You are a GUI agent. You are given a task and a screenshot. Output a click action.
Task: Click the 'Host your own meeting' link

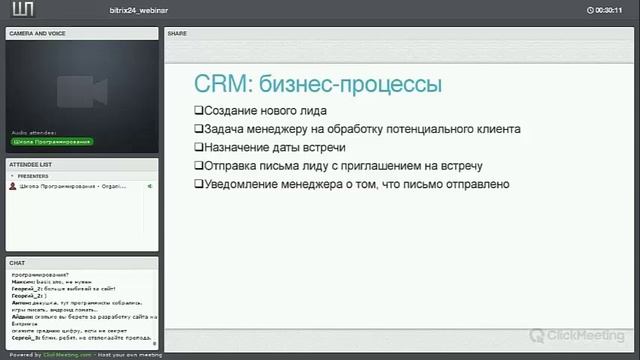click(x=130, y=355)
